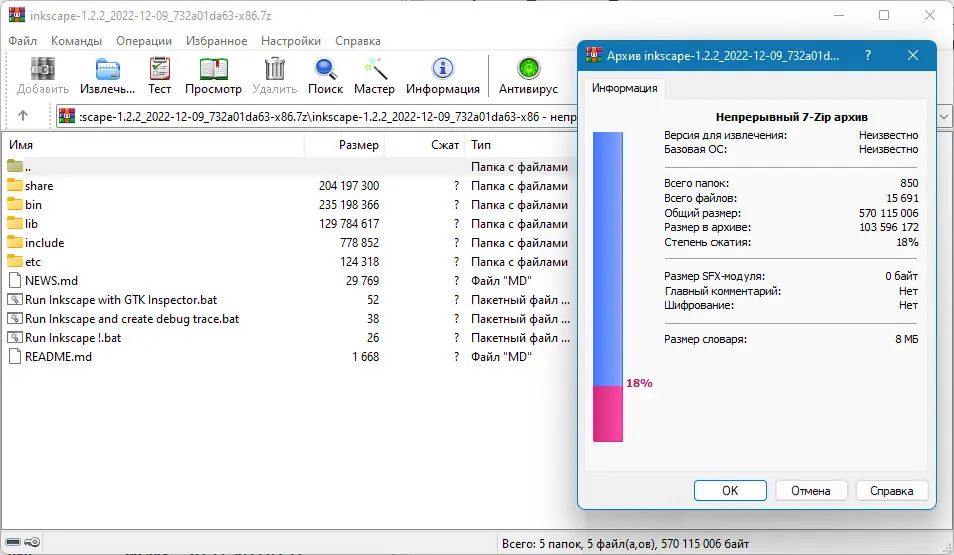Open the Операции menu
This screenshot has height=555, width=954.
click(144, 41)
